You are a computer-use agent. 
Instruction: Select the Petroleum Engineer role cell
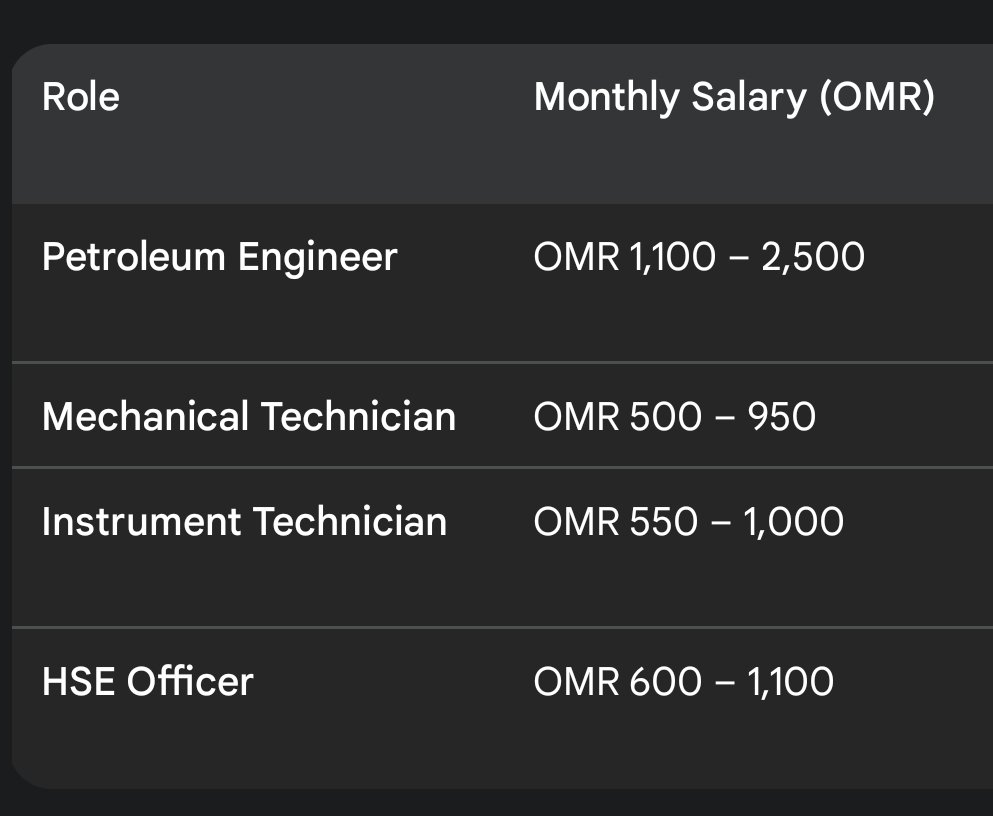pyautogui.click(x=219, y=257)
